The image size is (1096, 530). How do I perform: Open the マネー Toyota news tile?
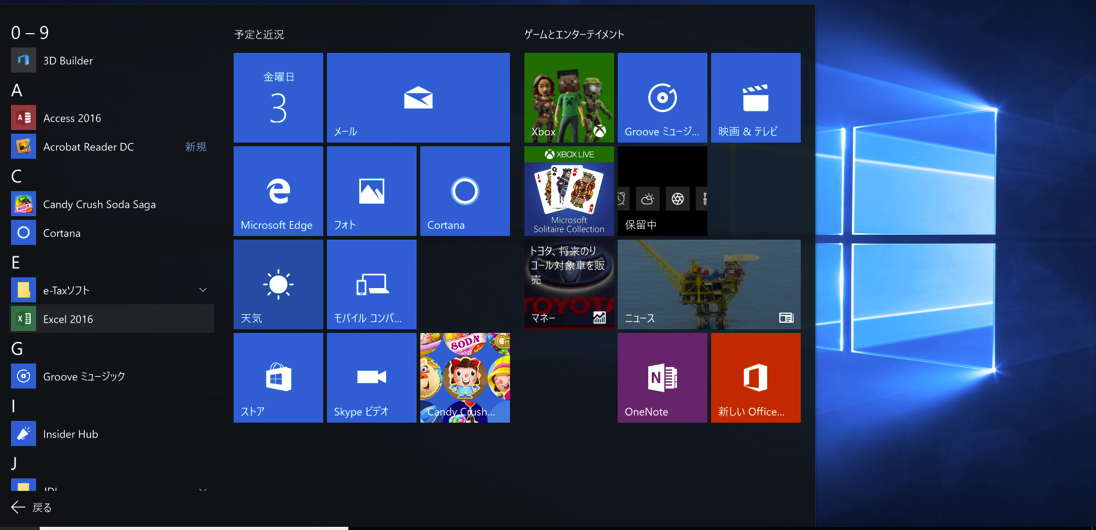pos(569,285)
